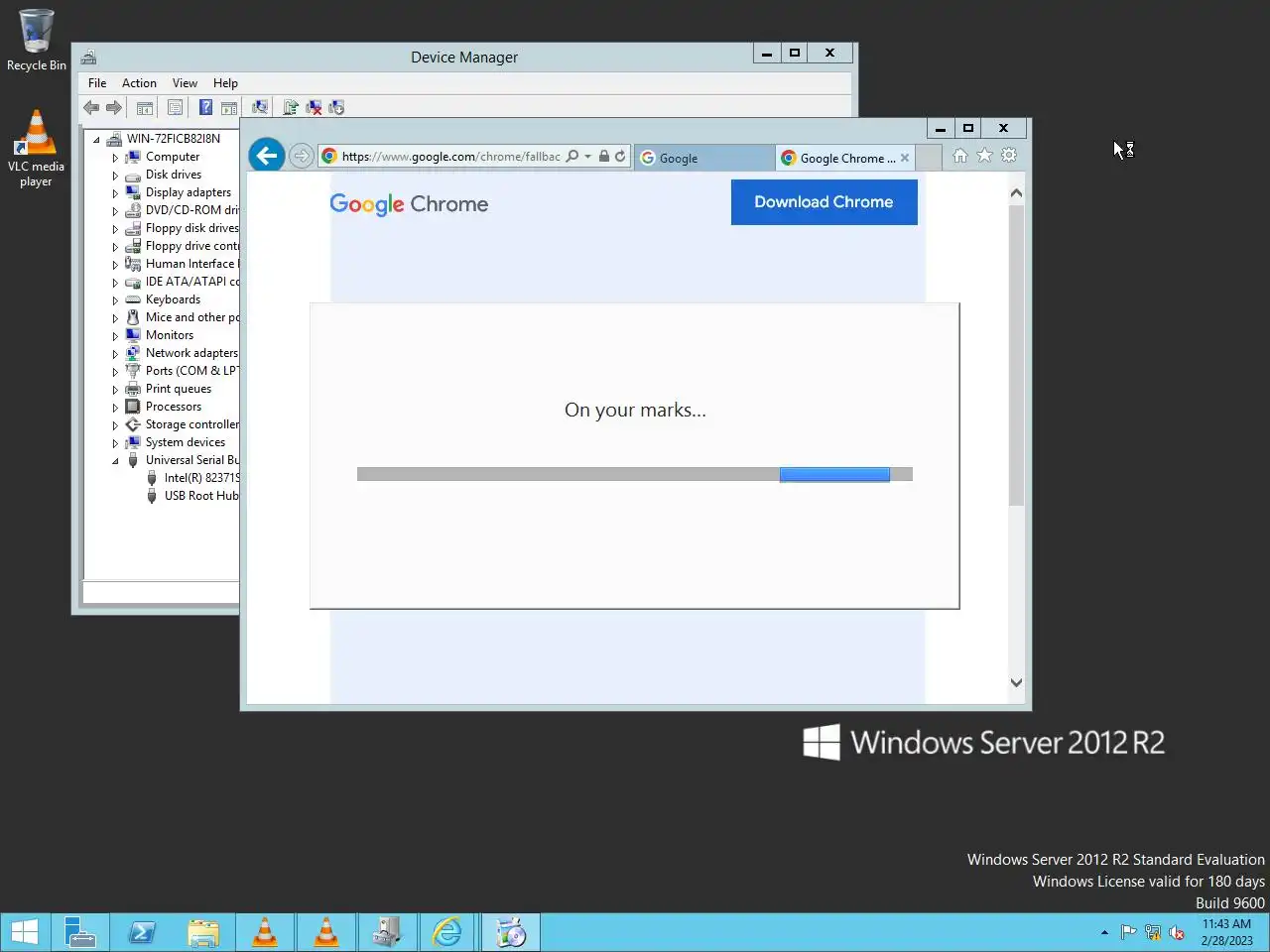Viewport: 1270px width, 952px height.
Task: Select Print queues in the device tree
Action: tap(179, 389)
